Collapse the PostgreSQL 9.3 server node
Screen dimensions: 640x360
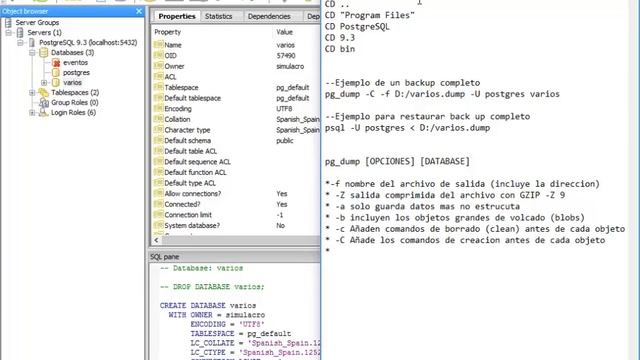(20, 42)
